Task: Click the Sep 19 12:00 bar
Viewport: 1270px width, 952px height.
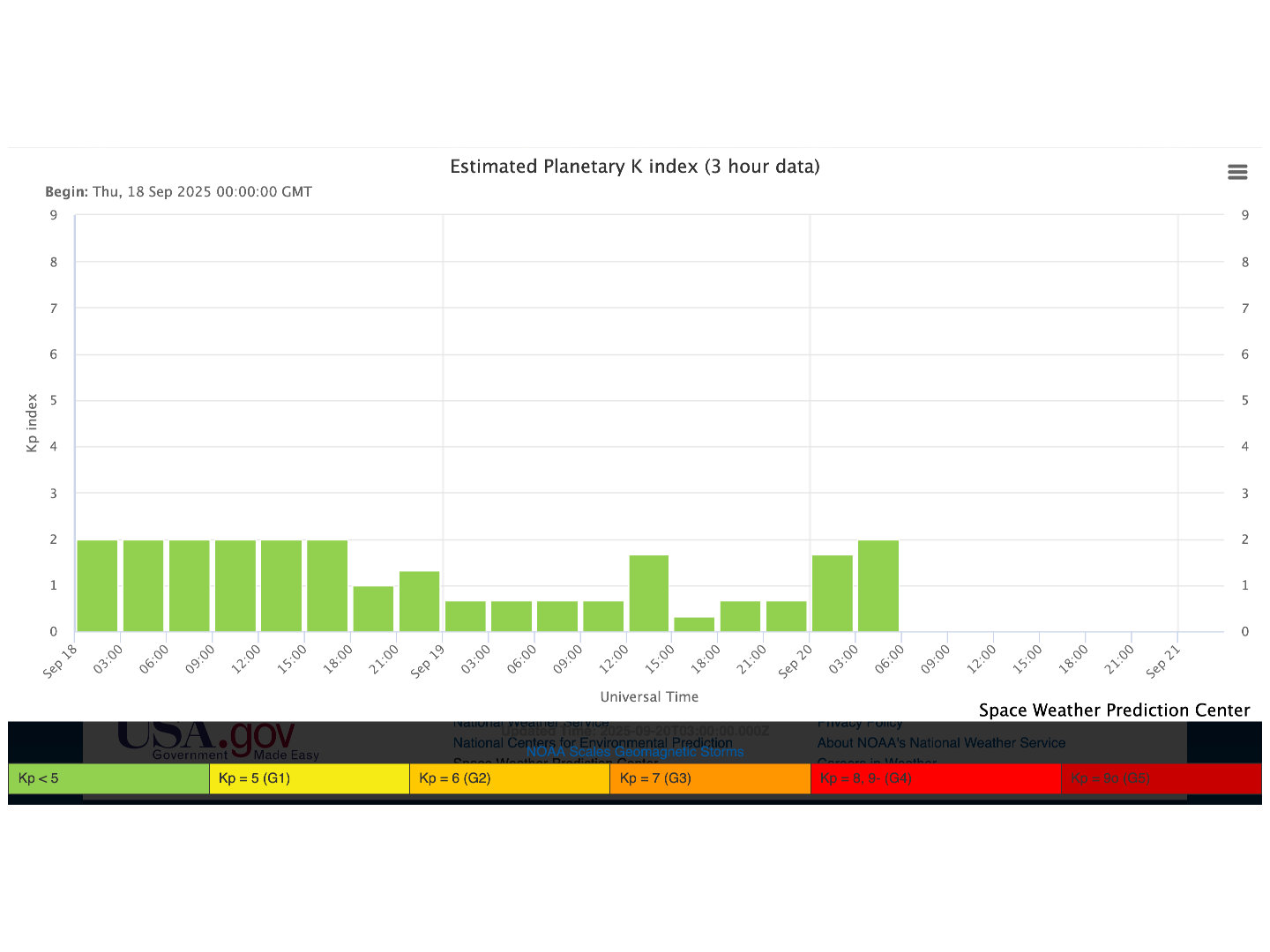Action: (649, 593)
